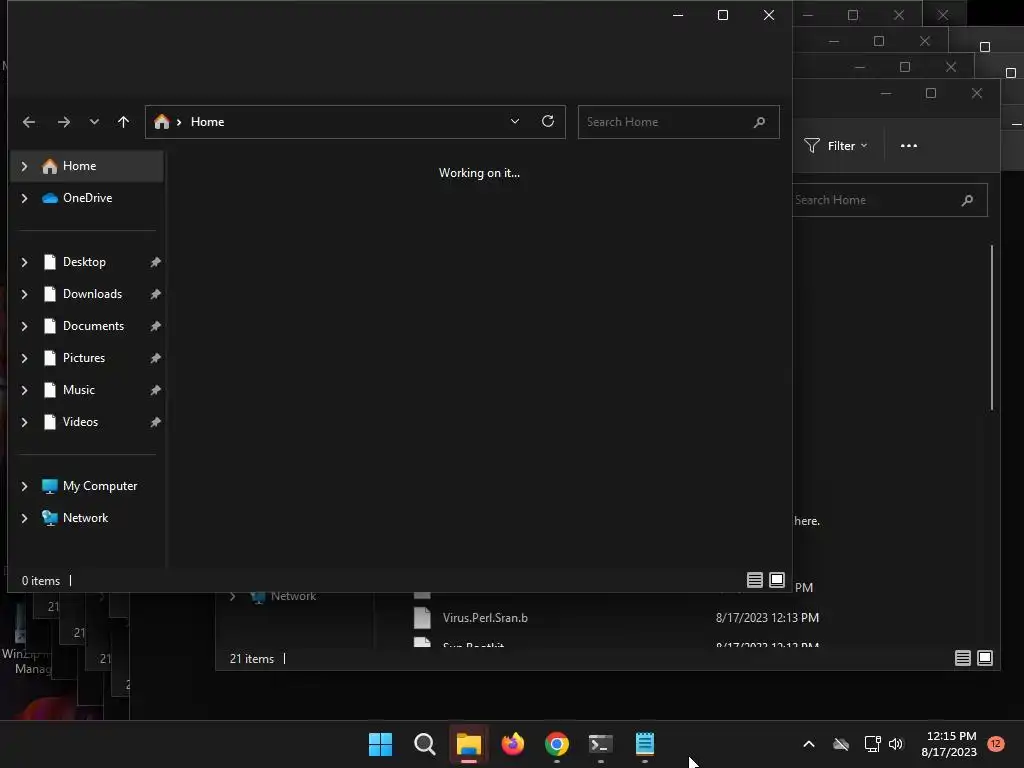Select Network in the front window sidebar
The height and width of the screenshot is (768, 1024).
click(85, 518)
